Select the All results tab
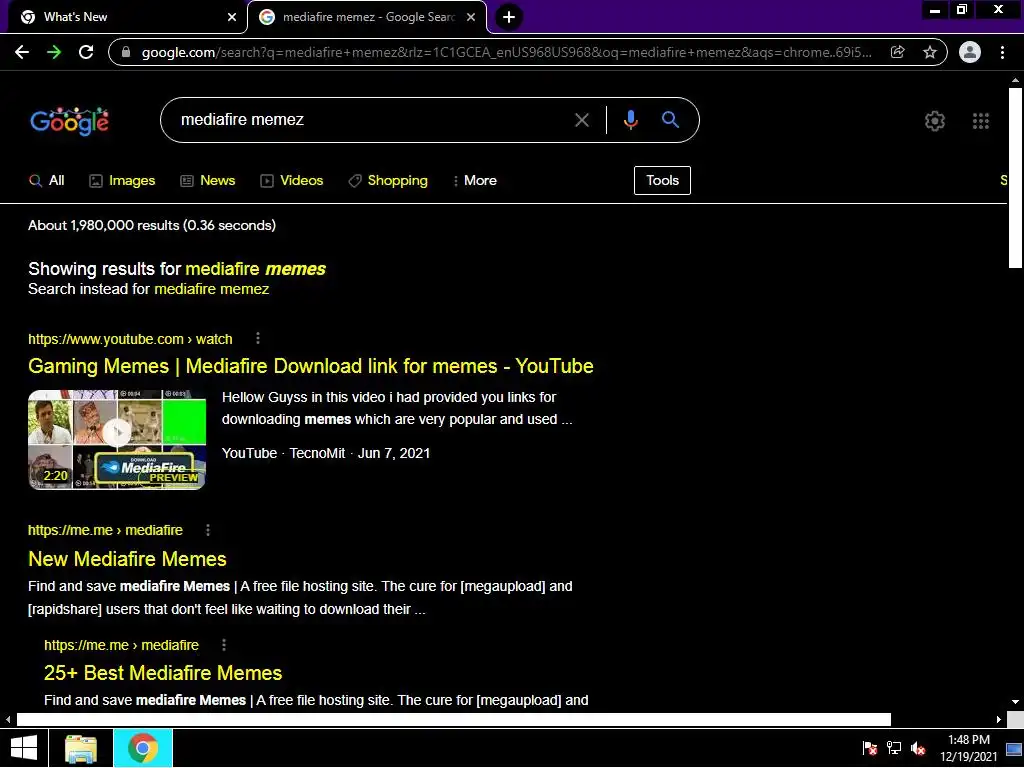This screenshot has width=1024, height=768. coord(46,180)
